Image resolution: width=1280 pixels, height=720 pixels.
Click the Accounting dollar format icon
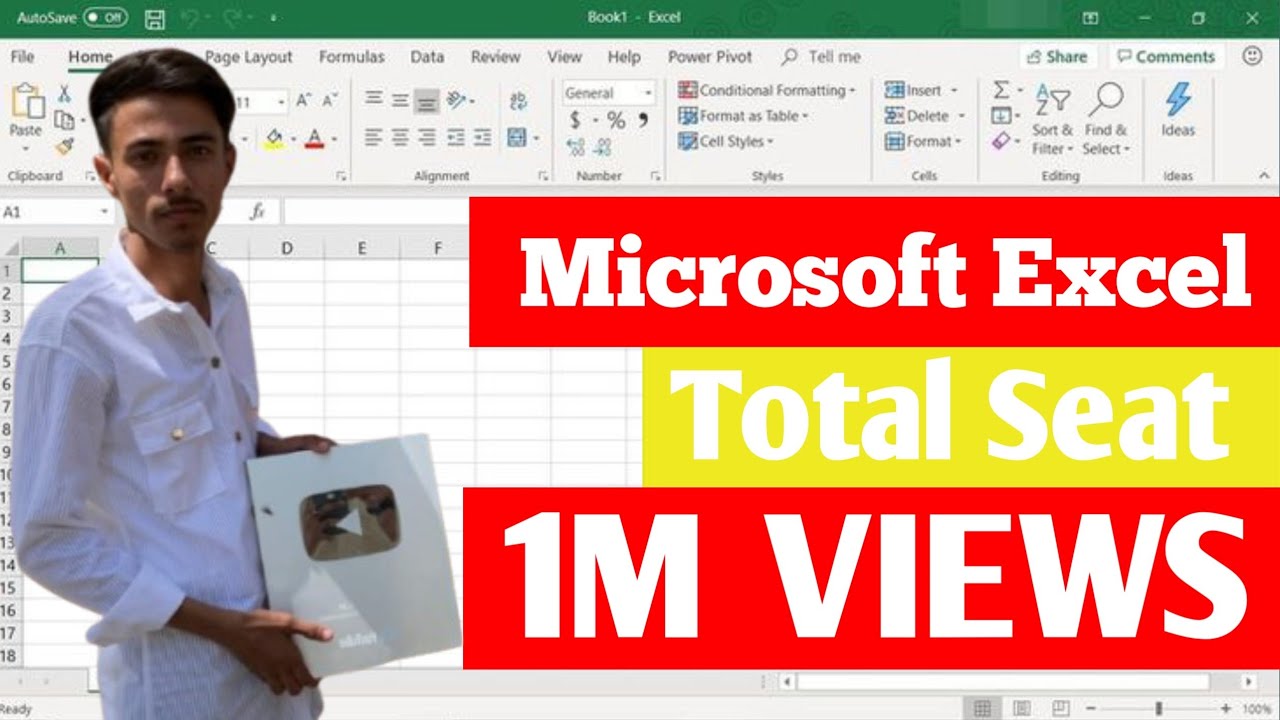pyautogui.click(x=575, y=120)
